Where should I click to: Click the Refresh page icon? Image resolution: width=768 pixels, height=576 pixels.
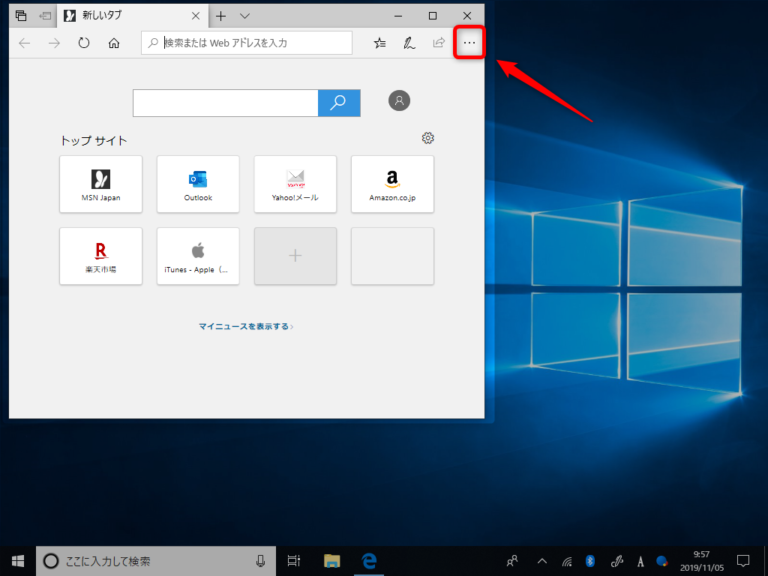pos(84,43)
